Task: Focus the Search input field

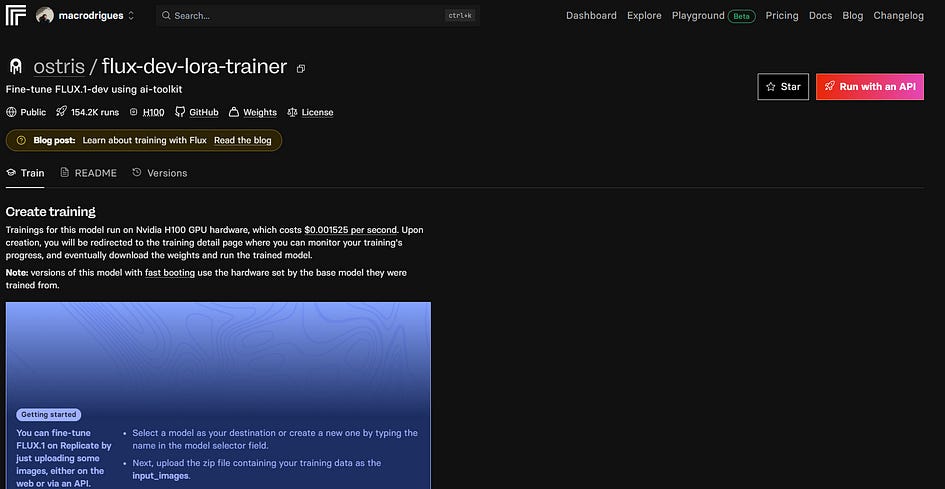Action: [x=318, y=16]
